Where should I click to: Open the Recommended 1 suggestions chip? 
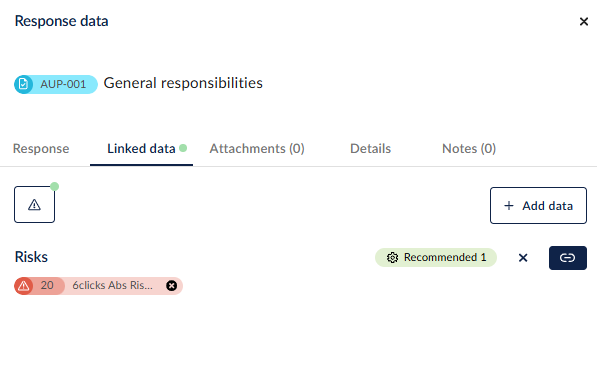pyautogui.click(x=436, y=257)
